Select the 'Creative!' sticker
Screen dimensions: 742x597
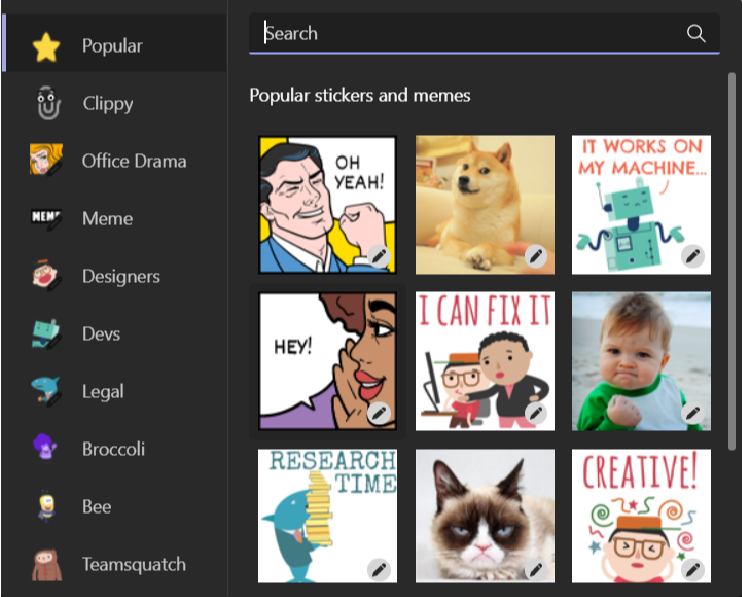(641, 516)
